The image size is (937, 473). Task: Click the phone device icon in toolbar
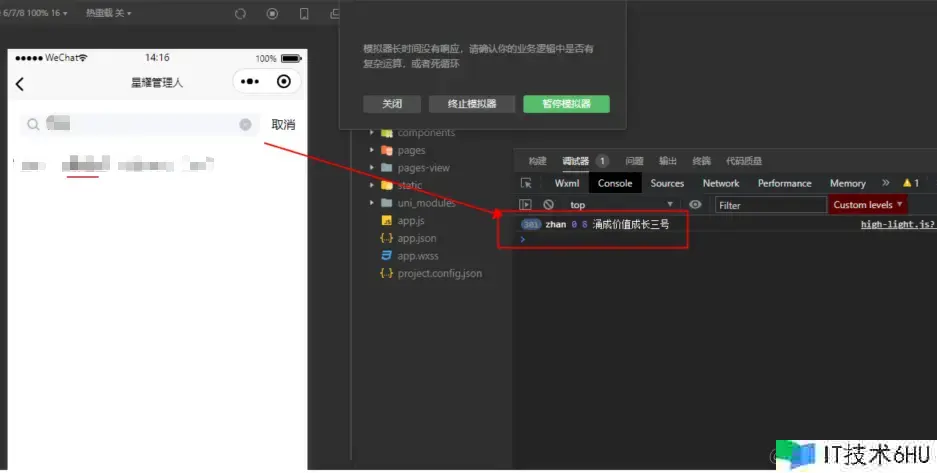(x=304, y=14)
